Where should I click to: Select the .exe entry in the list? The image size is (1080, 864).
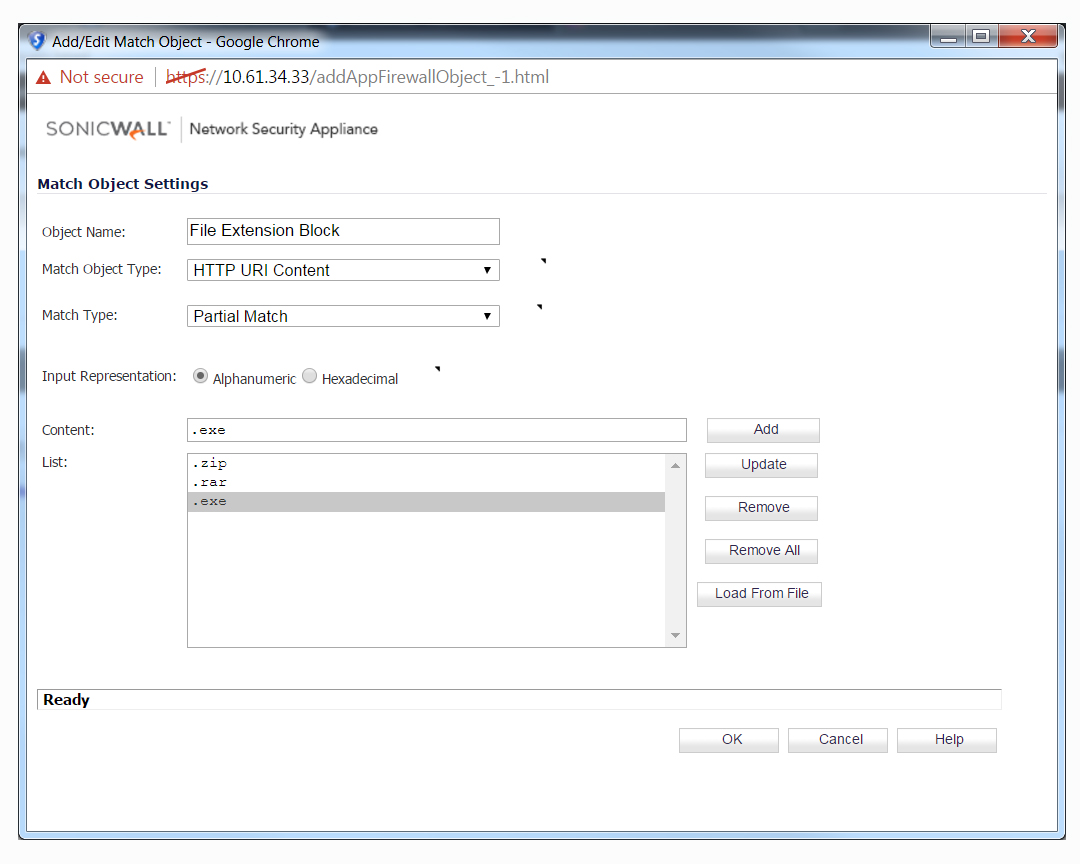(426, 502)
